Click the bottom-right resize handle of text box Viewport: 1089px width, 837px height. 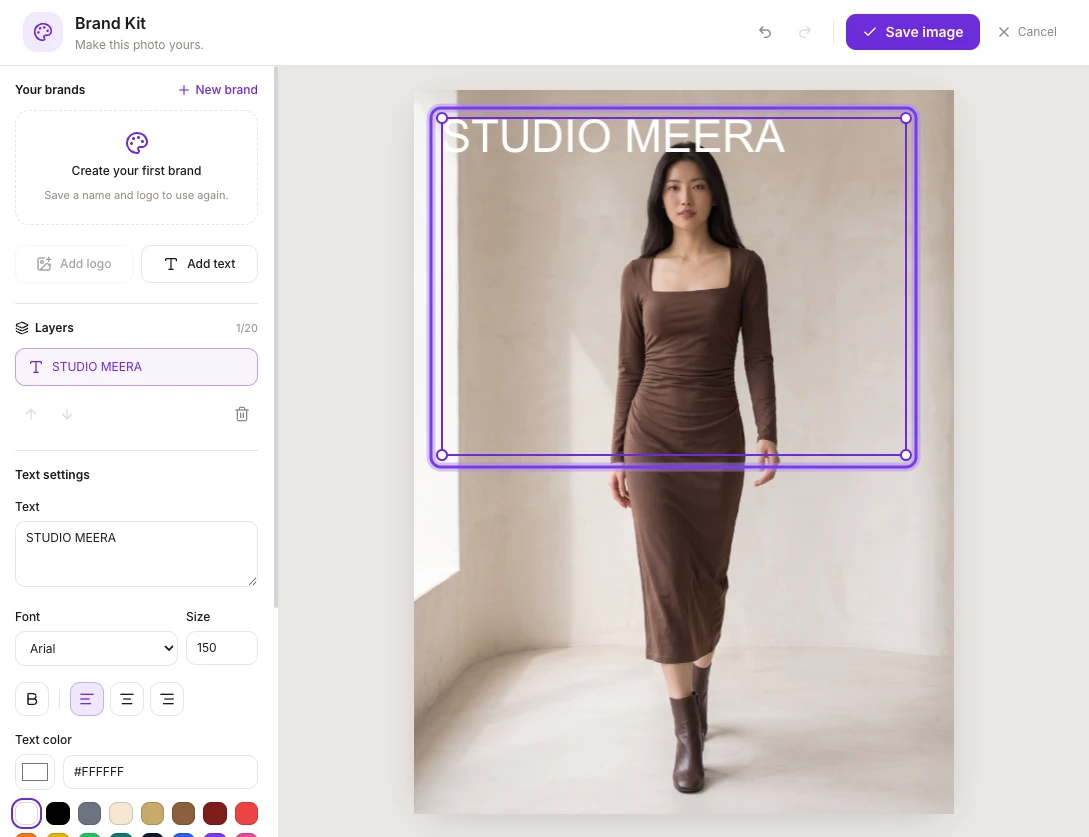click(906, 455)
